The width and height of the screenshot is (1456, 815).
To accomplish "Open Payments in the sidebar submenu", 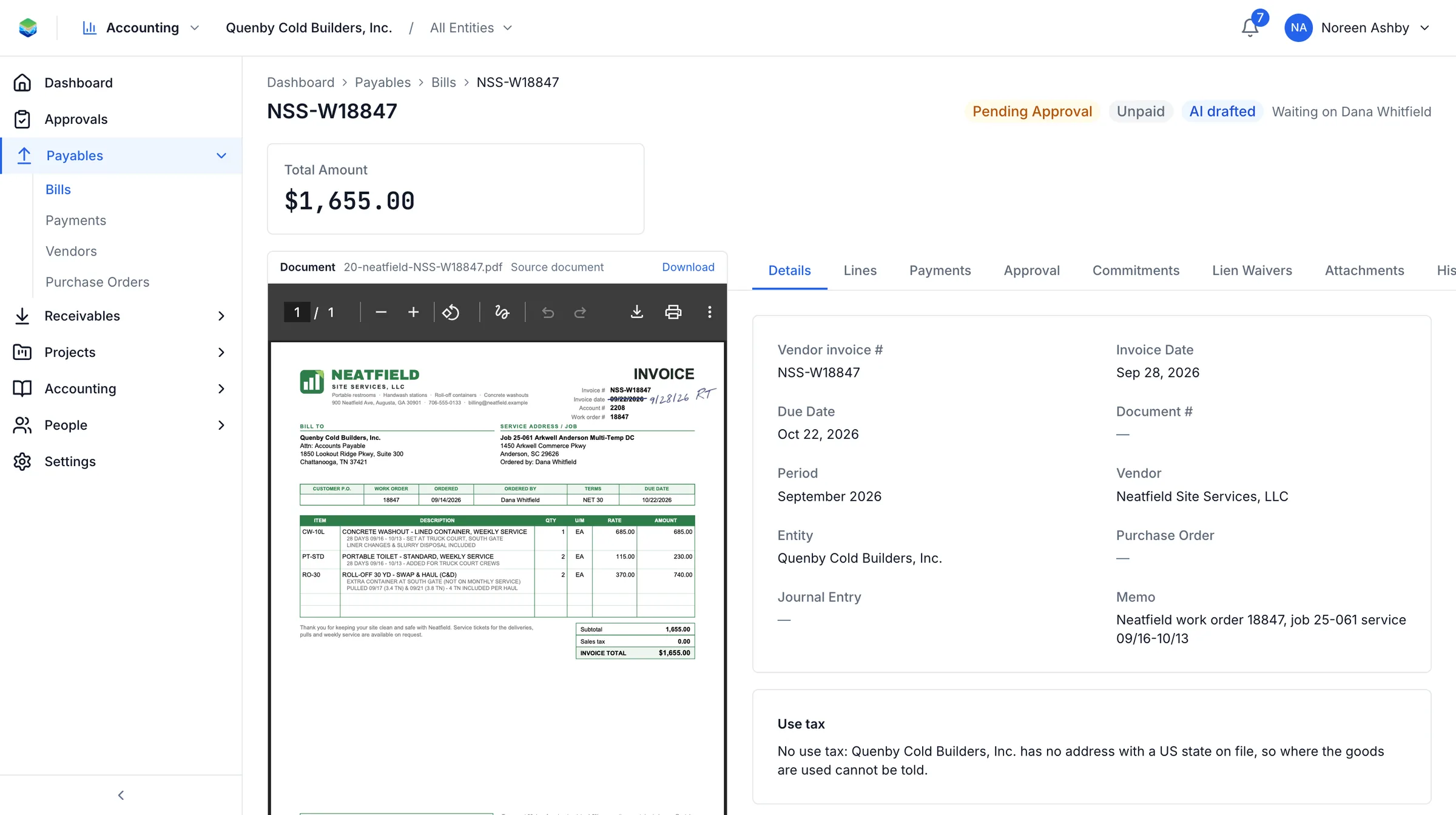I will [76, 220].
